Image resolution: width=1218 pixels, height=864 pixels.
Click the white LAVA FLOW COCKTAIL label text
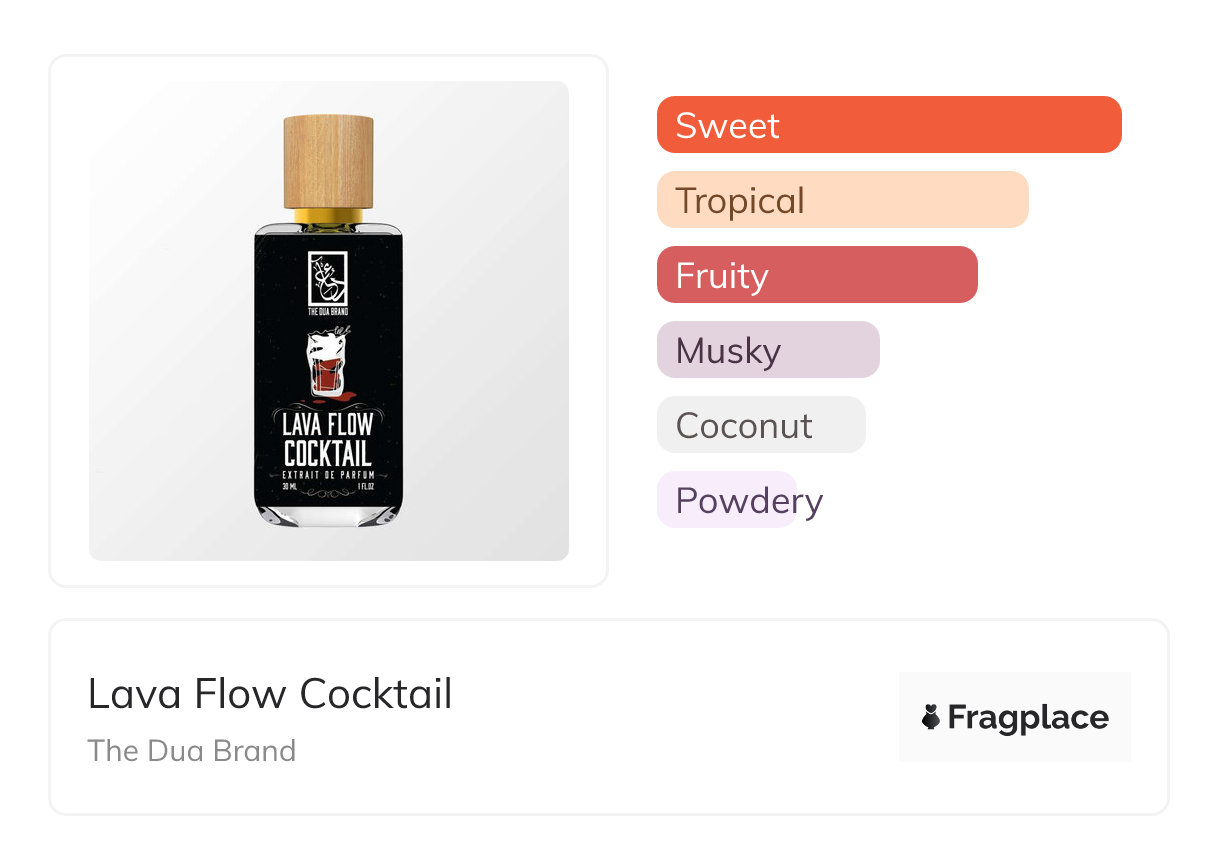(x=328, y=438)
